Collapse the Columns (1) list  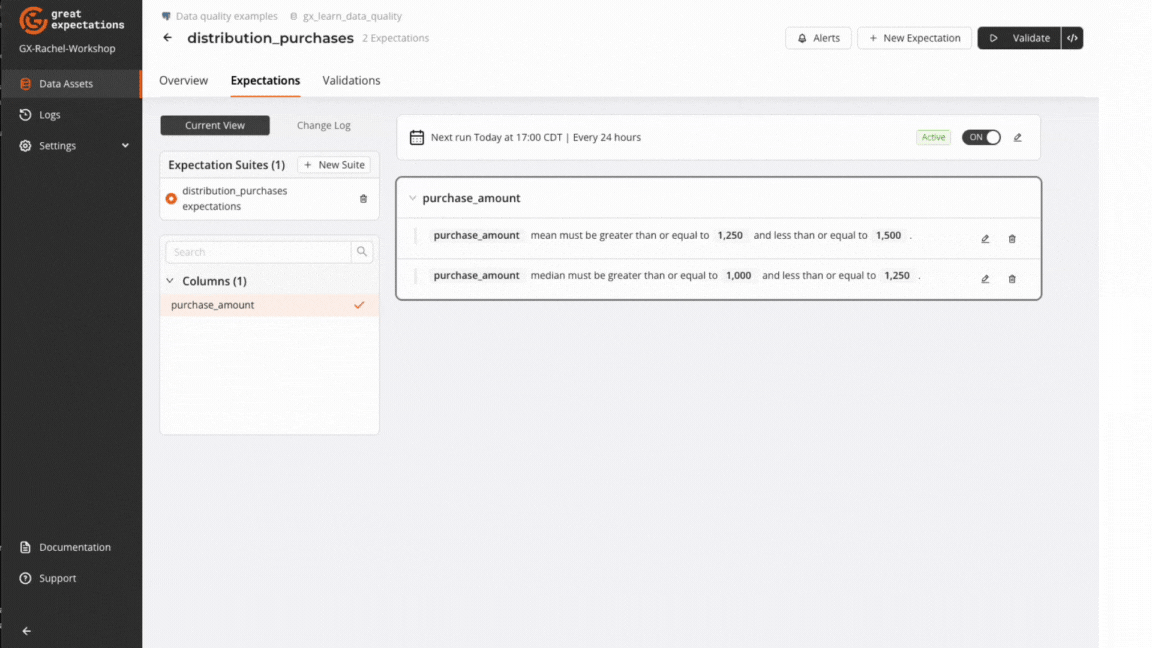point(170,281)
